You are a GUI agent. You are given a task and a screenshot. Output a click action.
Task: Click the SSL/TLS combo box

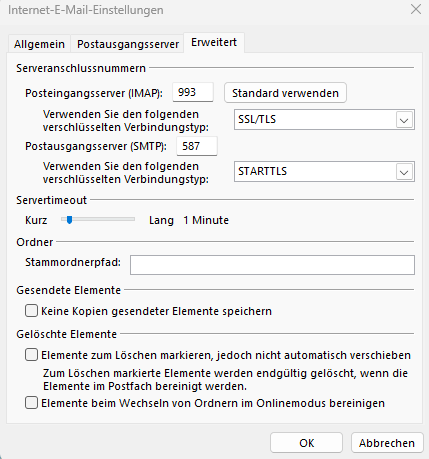coord(324,119)
